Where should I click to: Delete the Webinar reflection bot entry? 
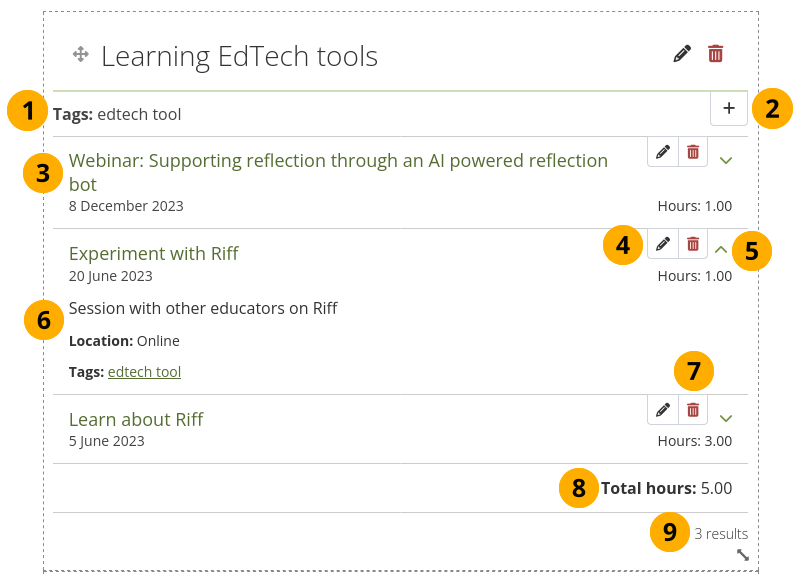[693, 152]
